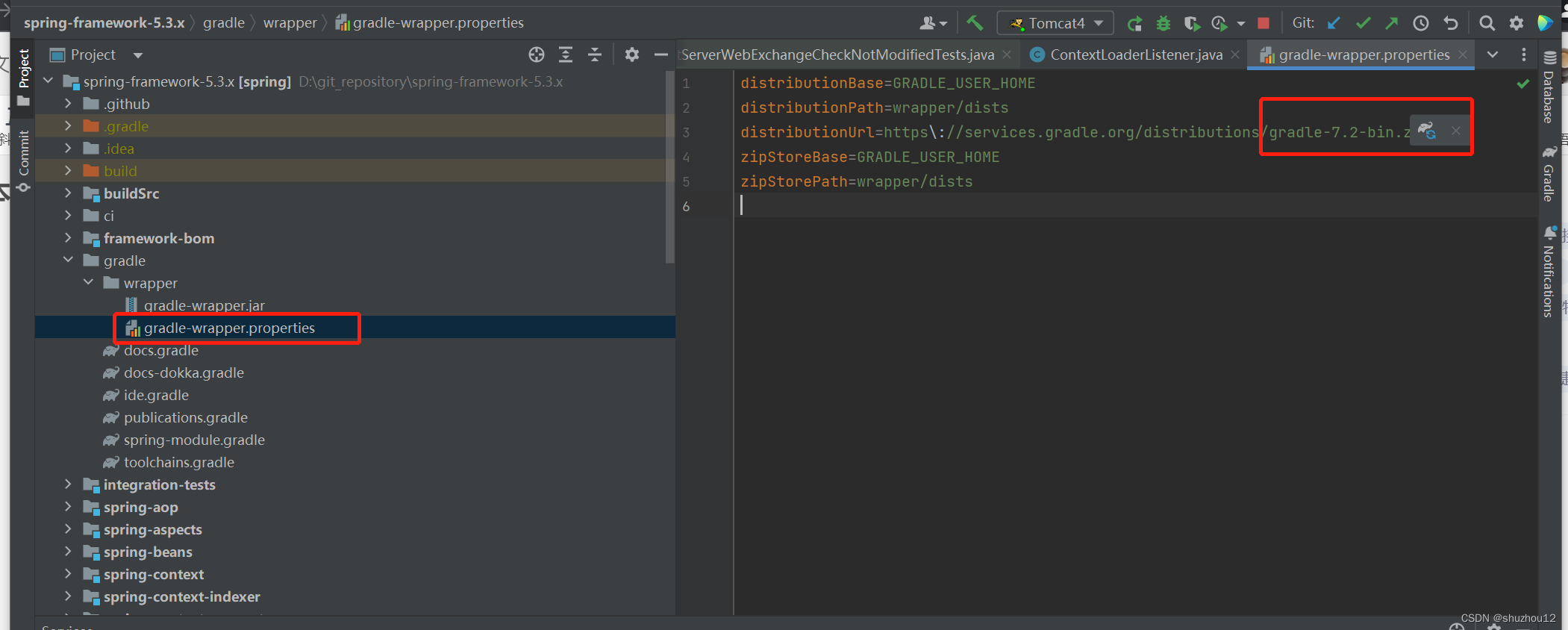
Task: Expand the build folder
Action: pos(68,170)
